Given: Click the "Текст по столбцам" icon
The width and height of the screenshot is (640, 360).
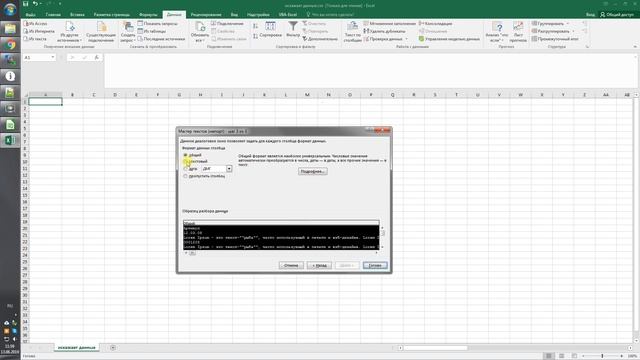Looking at the screenshot, I should (x=352, y=32).
